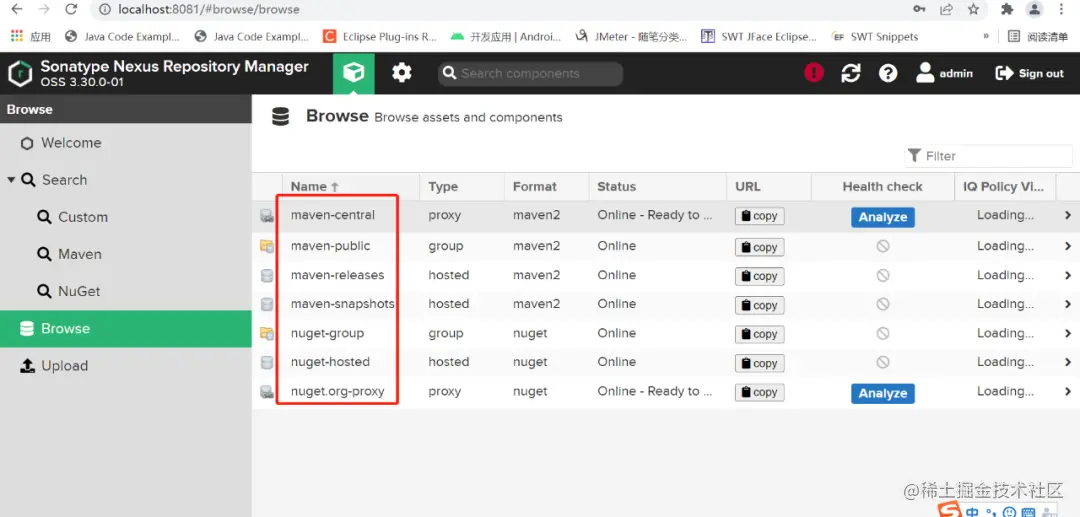
Task: Collapse the Search tree node arrow
Action: 11,180
